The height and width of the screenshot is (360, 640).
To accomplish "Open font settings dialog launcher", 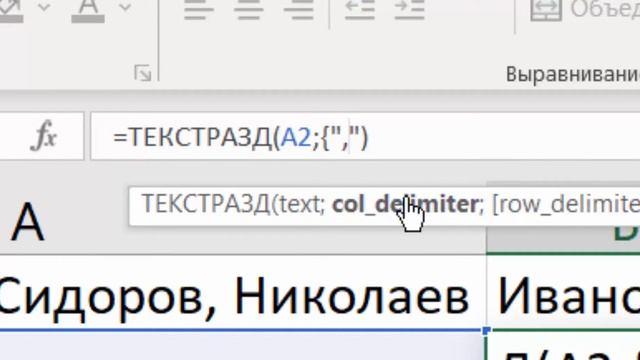I will click(x=143, y=73).
